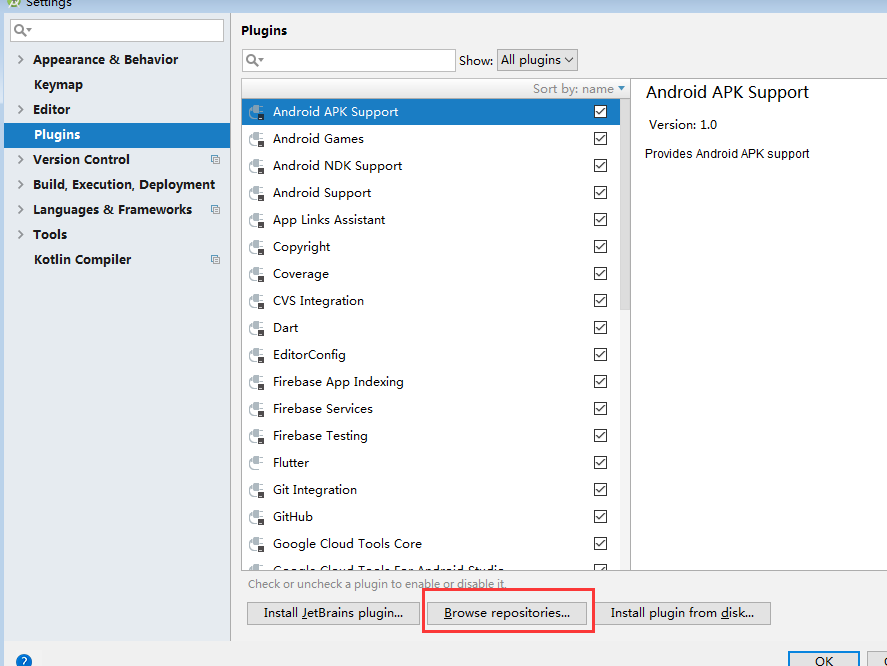The image size is (887, 666).
Task: Toggle the Git Integration checkbox
Action: (x=600, y=489)
